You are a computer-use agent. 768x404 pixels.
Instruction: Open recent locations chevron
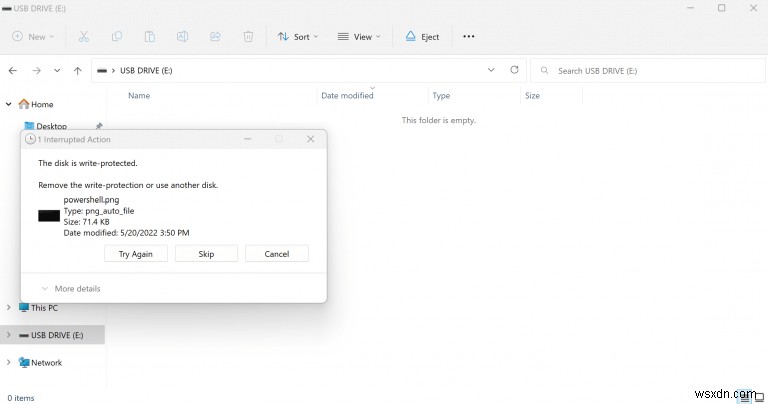[x=57, y=71]
